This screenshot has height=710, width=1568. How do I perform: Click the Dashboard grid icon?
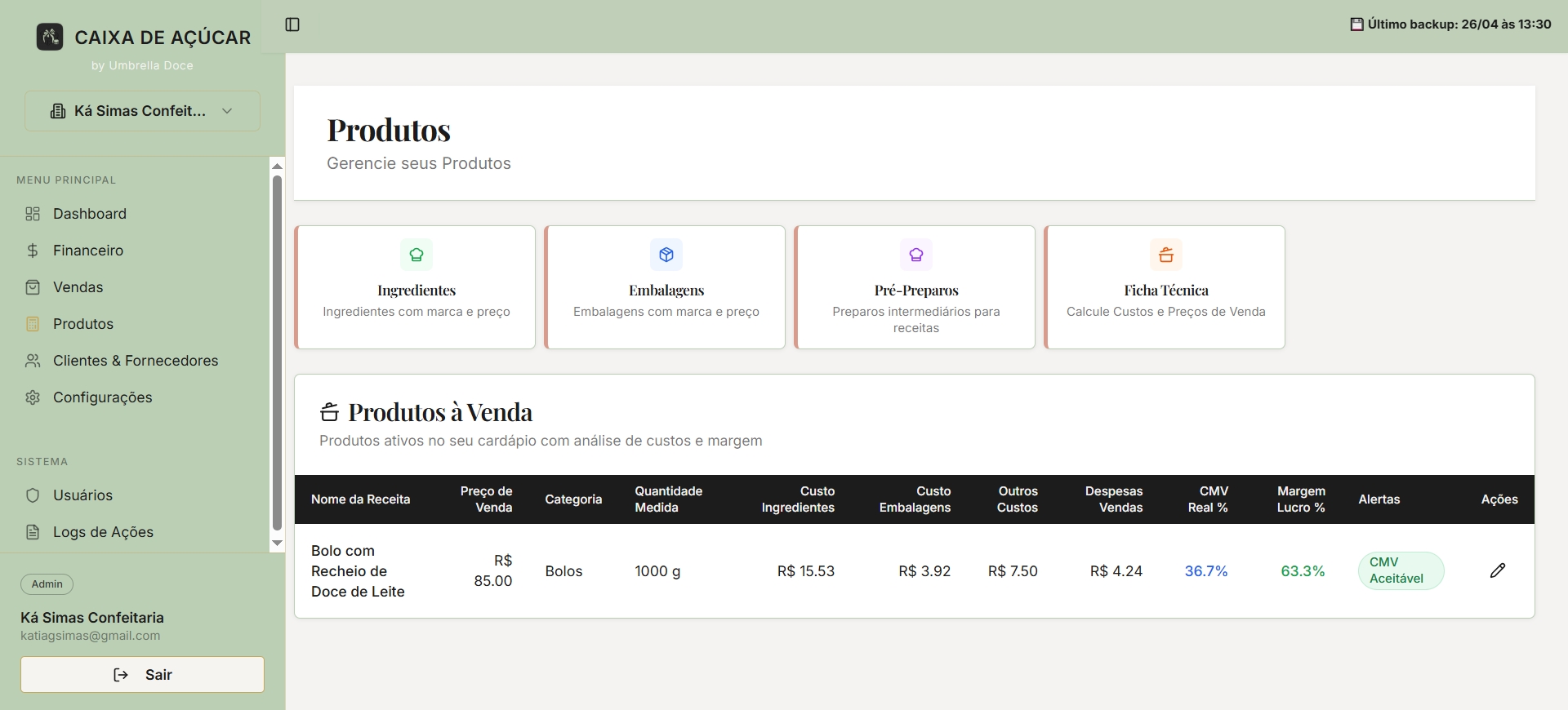coord(33,214)
